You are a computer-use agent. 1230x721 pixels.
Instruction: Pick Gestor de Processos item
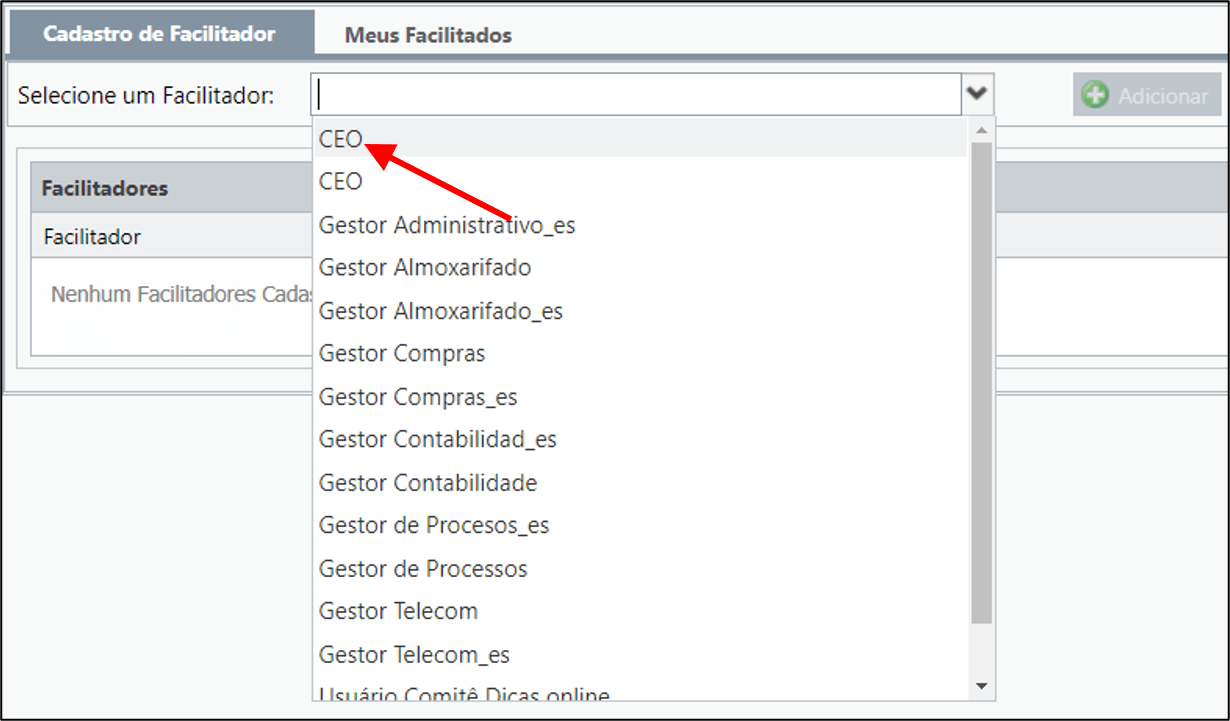point(640,569)
